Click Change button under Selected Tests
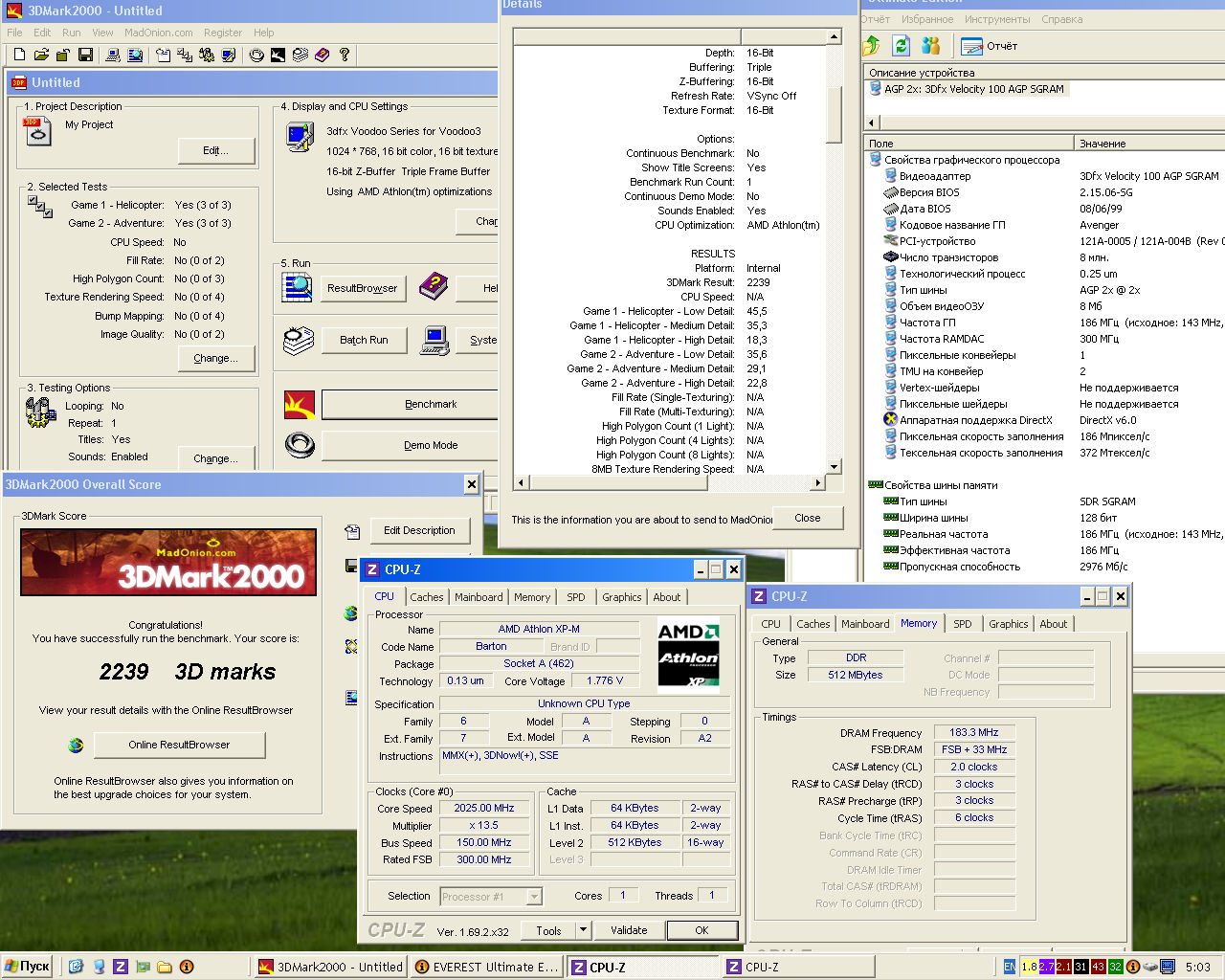Viewport: 1225px width, 980px height. click(x=216, y=359)
